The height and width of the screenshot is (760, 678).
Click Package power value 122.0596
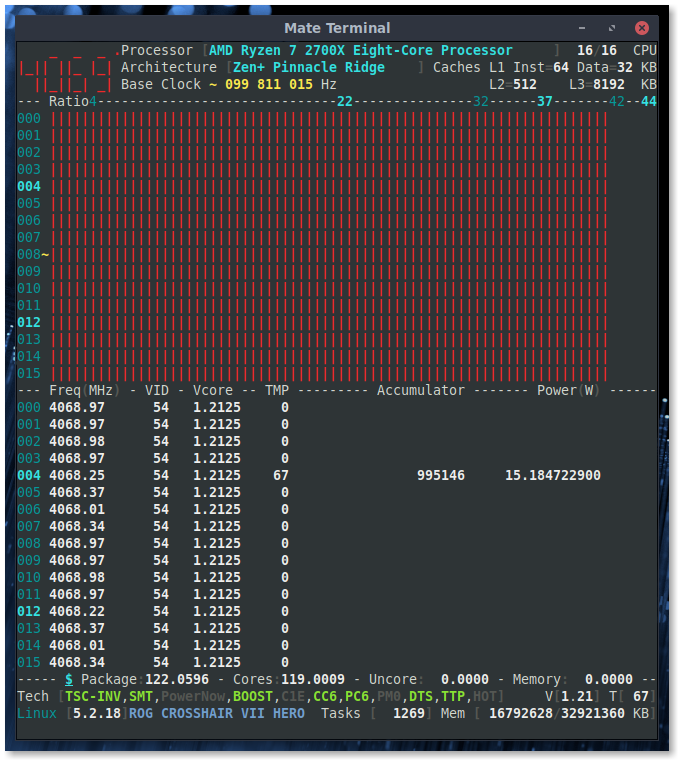(177, 680)
